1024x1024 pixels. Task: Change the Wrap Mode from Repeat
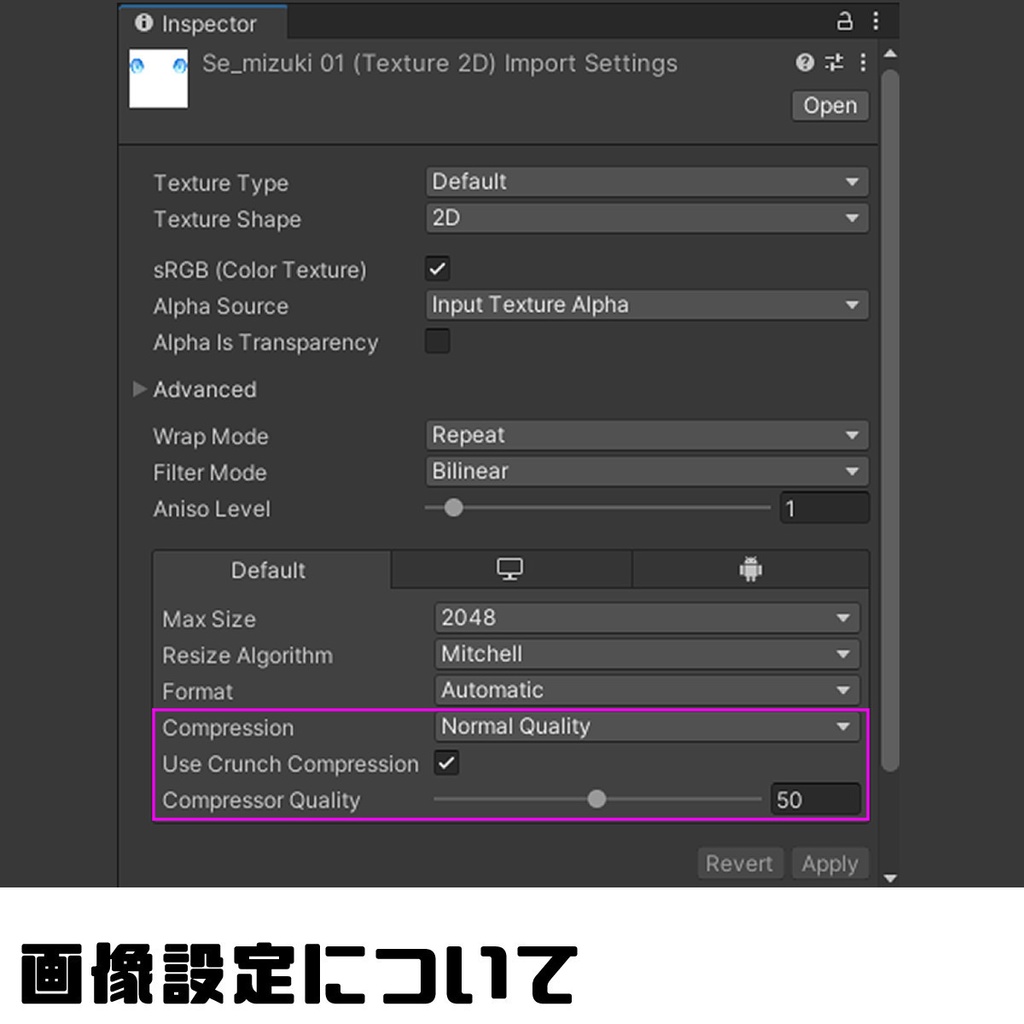(x=646, y=434)
